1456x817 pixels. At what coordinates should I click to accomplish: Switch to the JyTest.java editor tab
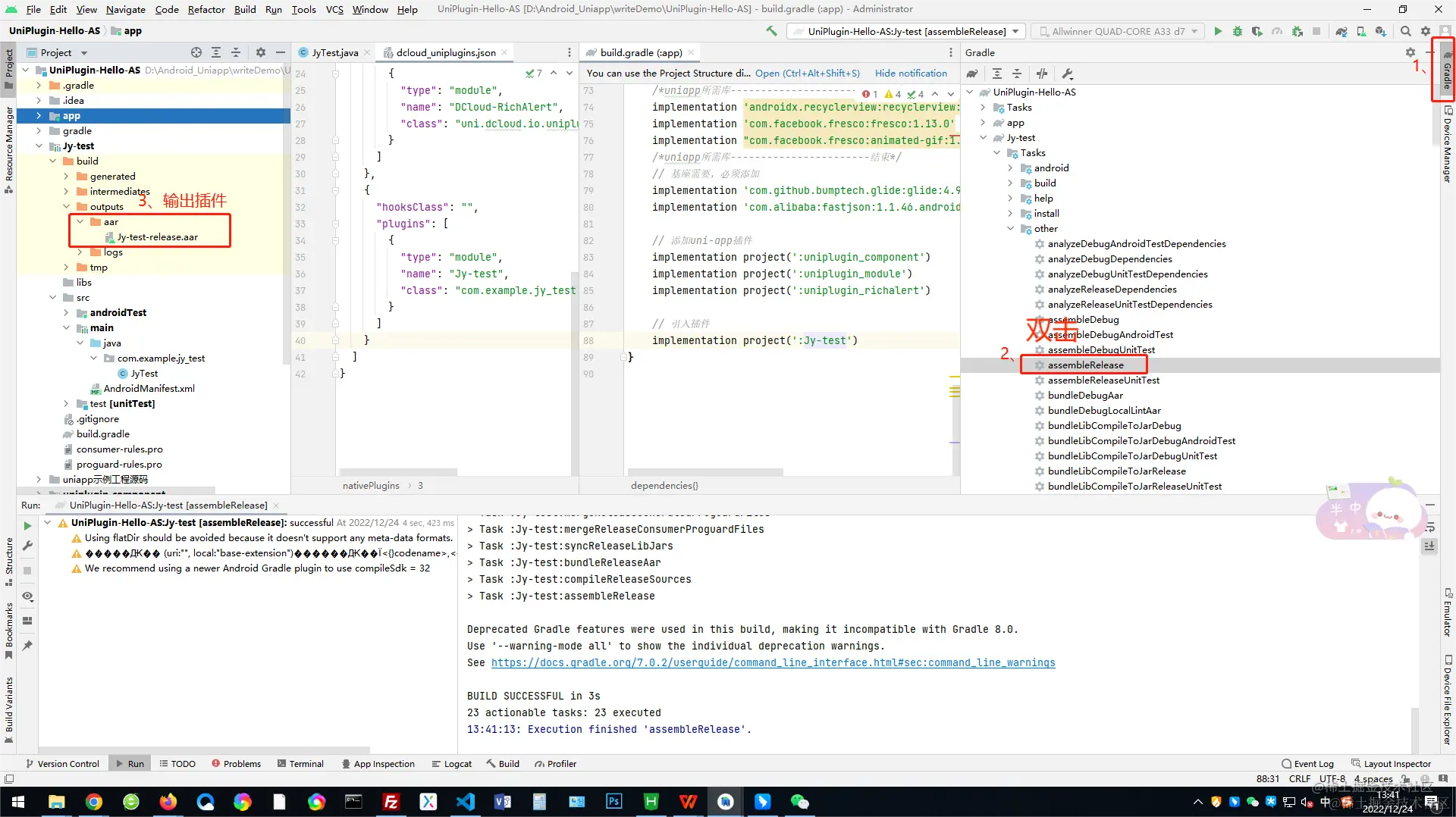pos(334,52)
